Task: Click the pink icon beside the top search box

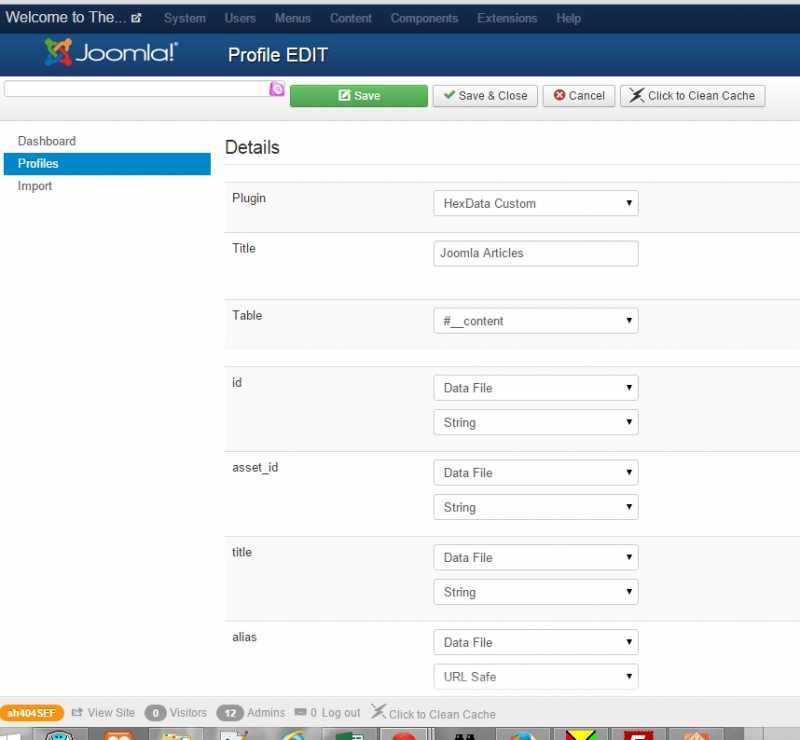Action: click(x=277, y=89)
